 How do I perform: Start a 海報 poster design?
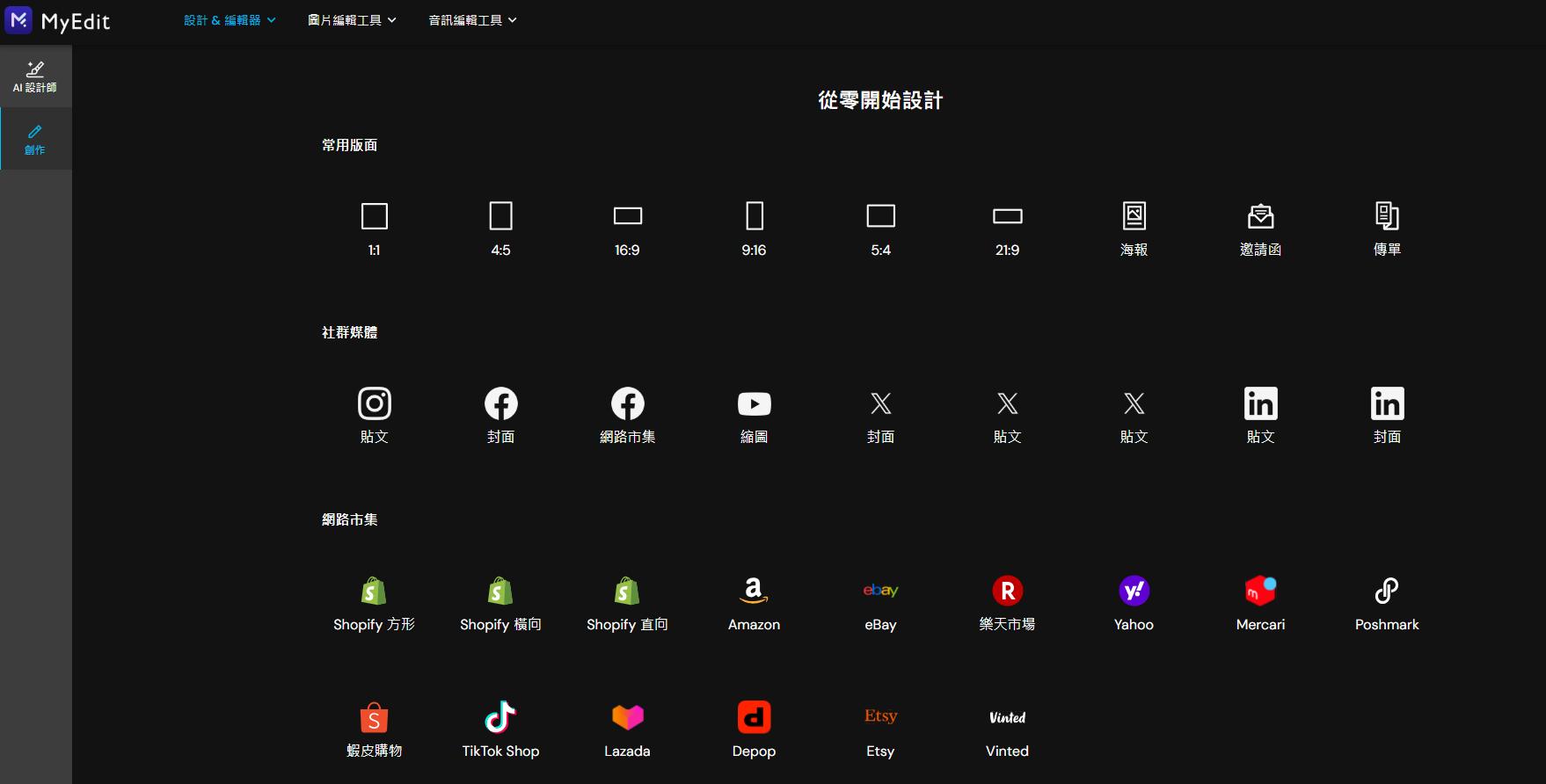[1134, 229]
